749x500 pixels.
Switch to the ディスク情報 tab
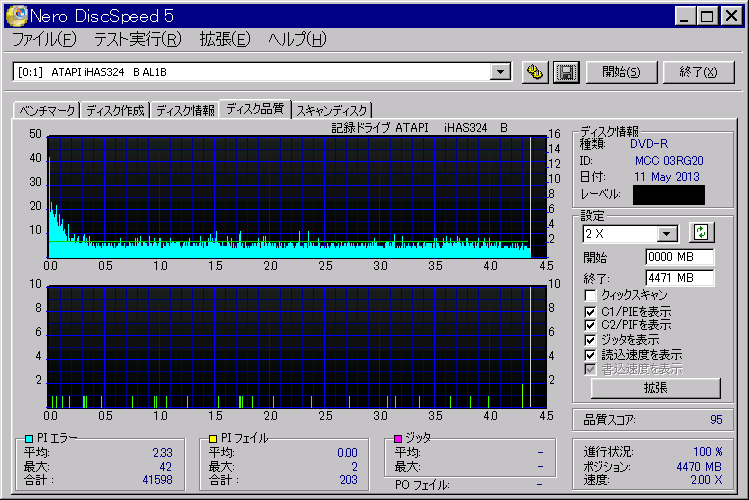[x=185, y=110]
